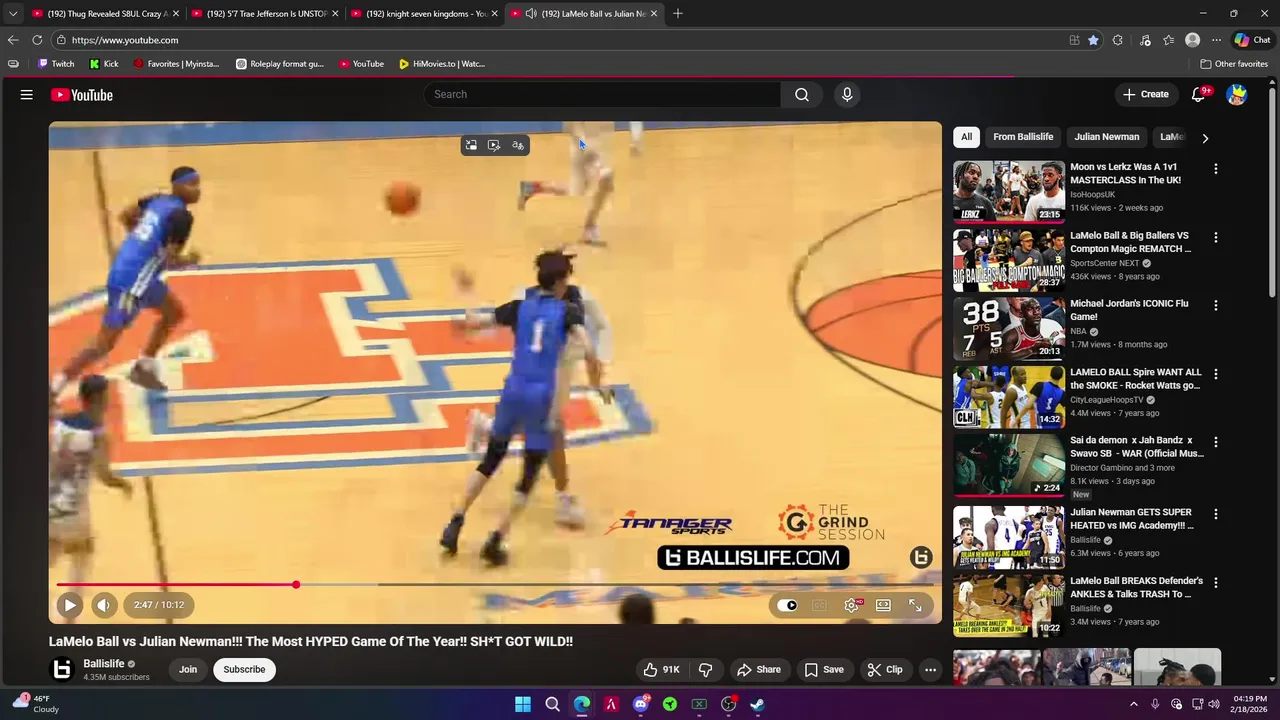The image size is (1280, 720).
Task: Show hidden system tray icons
Action: coord(1133,704)
